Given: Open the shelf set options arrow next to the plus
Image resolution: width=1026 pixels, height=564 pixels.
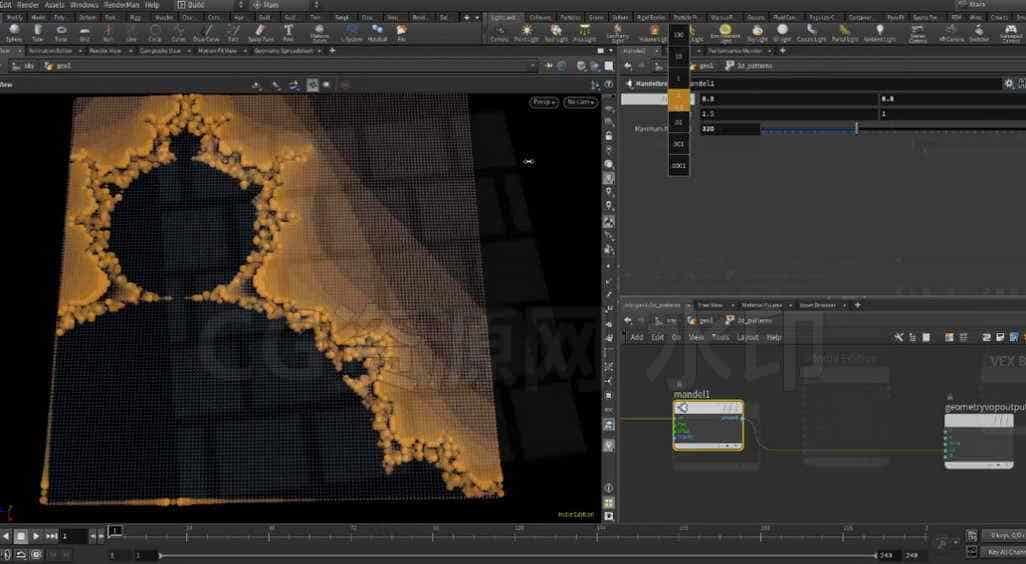Looking at the screenshot, I should (476, 18).
